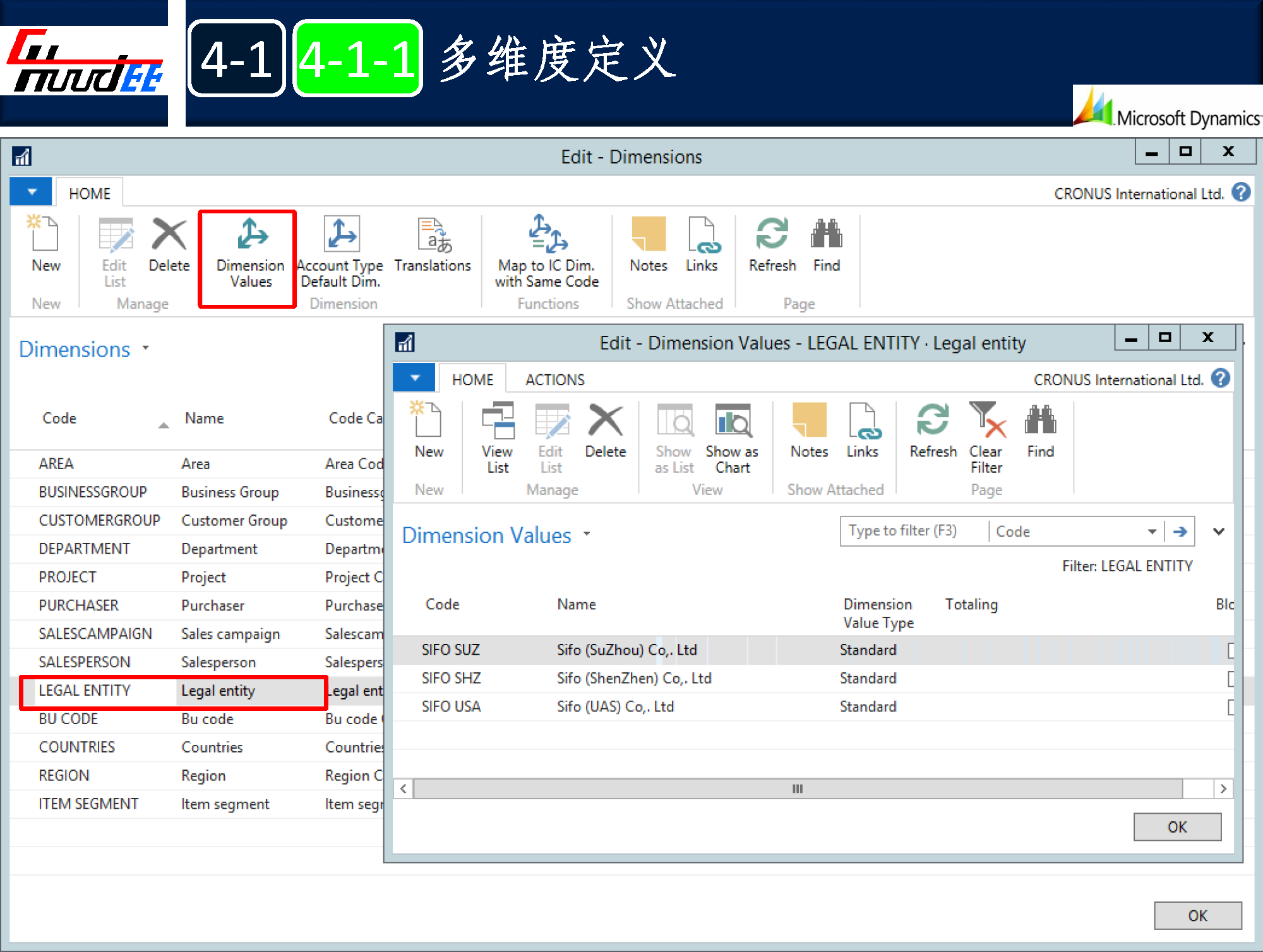Expand the Dimension Values title dropdown
The width and height of the screenshot is (1263, 952).
[587, 534]
